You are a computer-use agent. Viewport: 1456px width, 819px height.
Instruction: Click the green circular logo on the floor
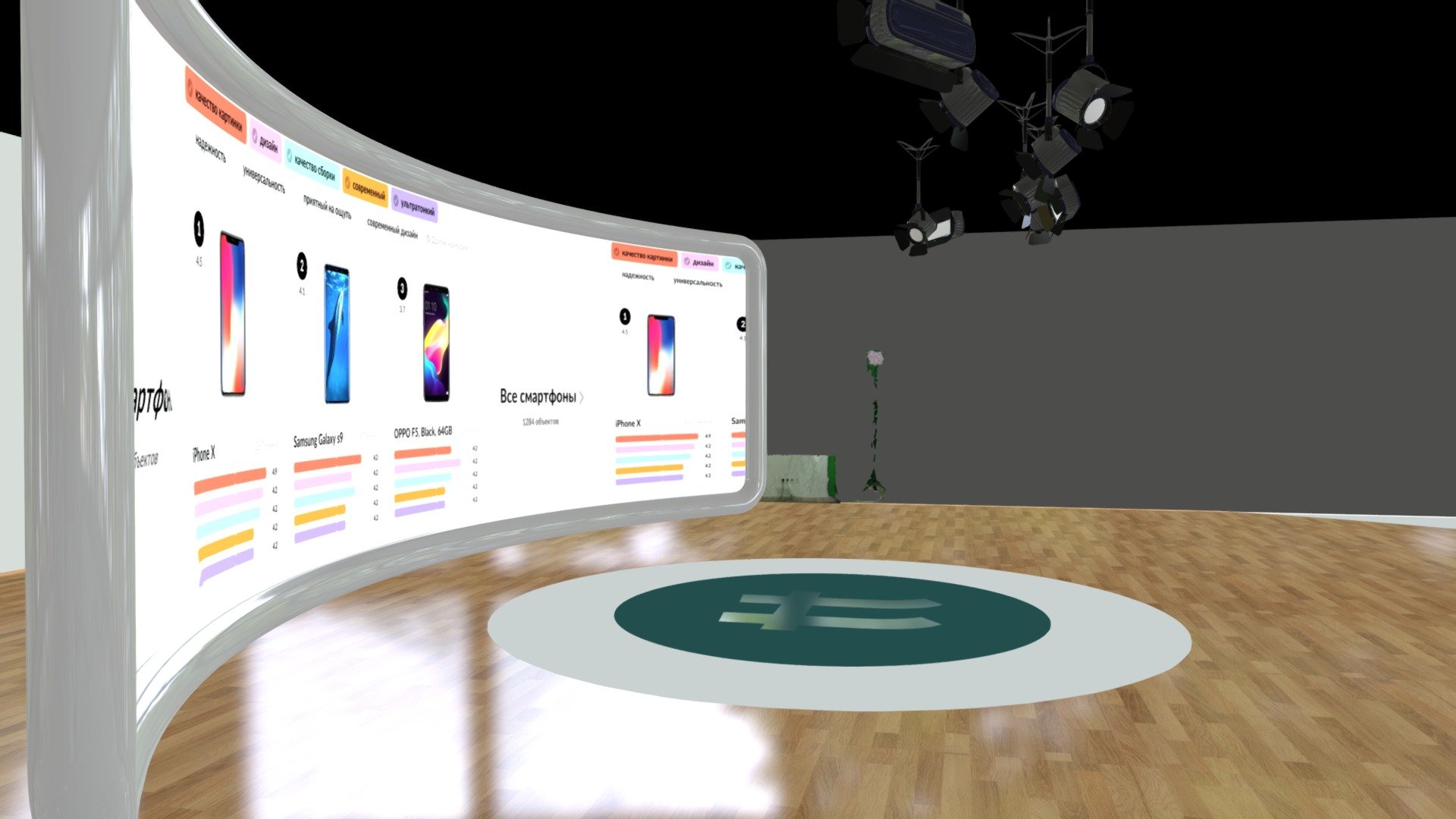(x=832, y=619)
